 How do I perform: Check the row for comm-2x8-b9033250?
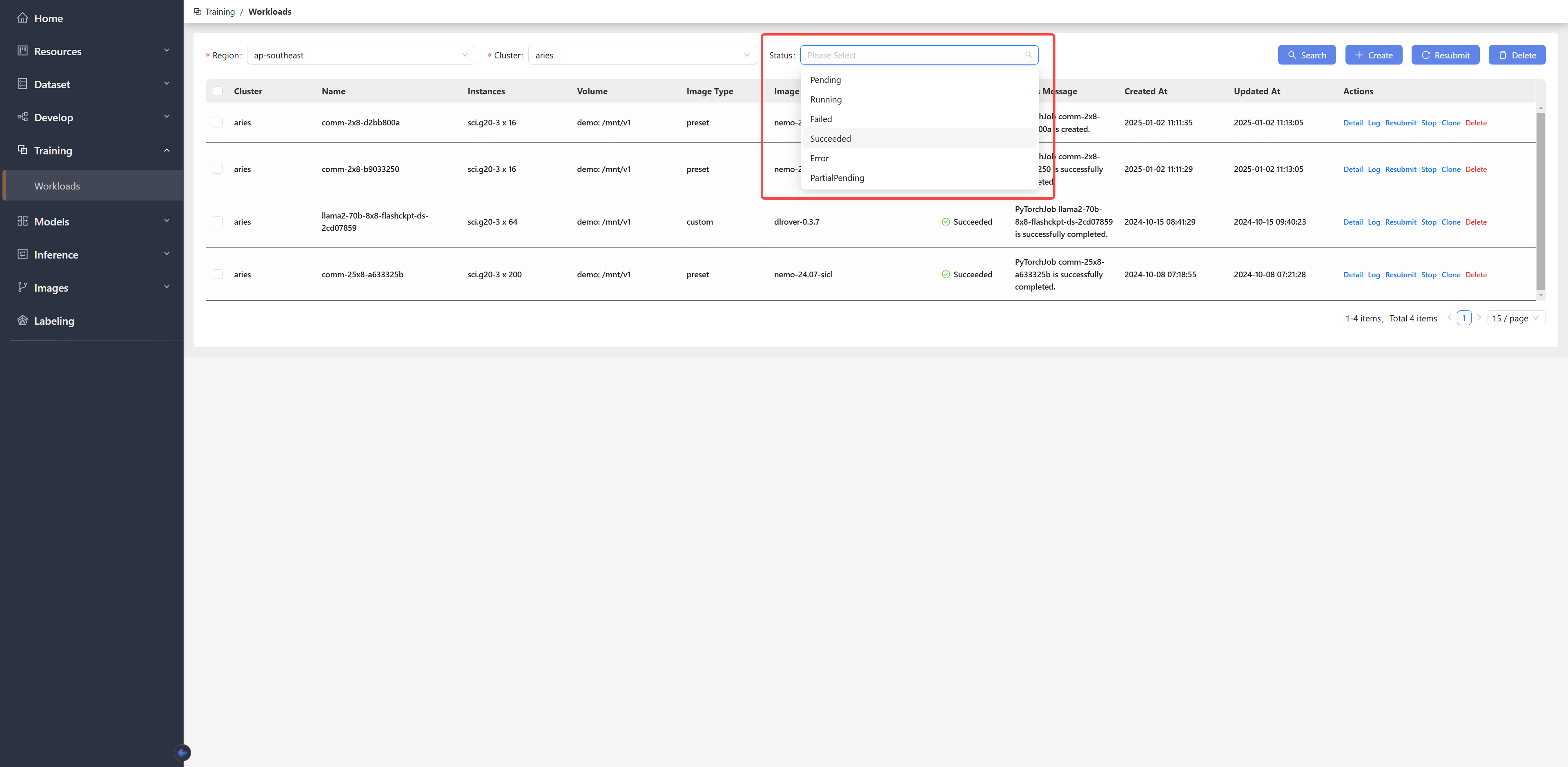pos(217,169)
